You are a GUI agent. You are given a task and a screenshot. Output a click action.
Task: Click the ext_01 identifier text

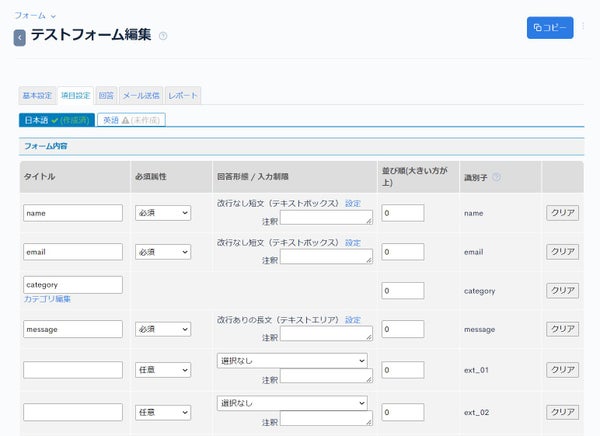(x=476, y=370)
